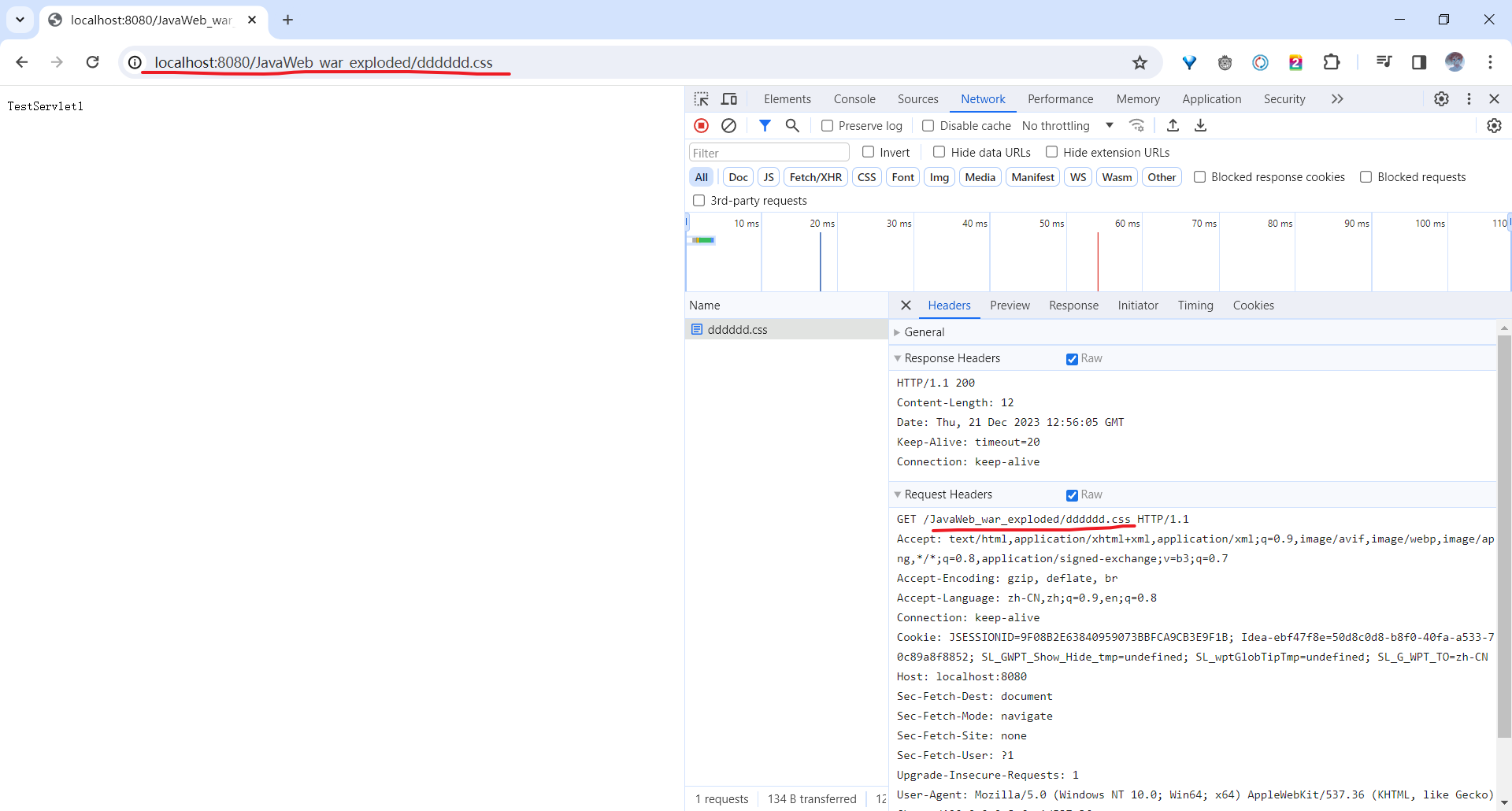Filter requests by CSS type

pos(866,177)
